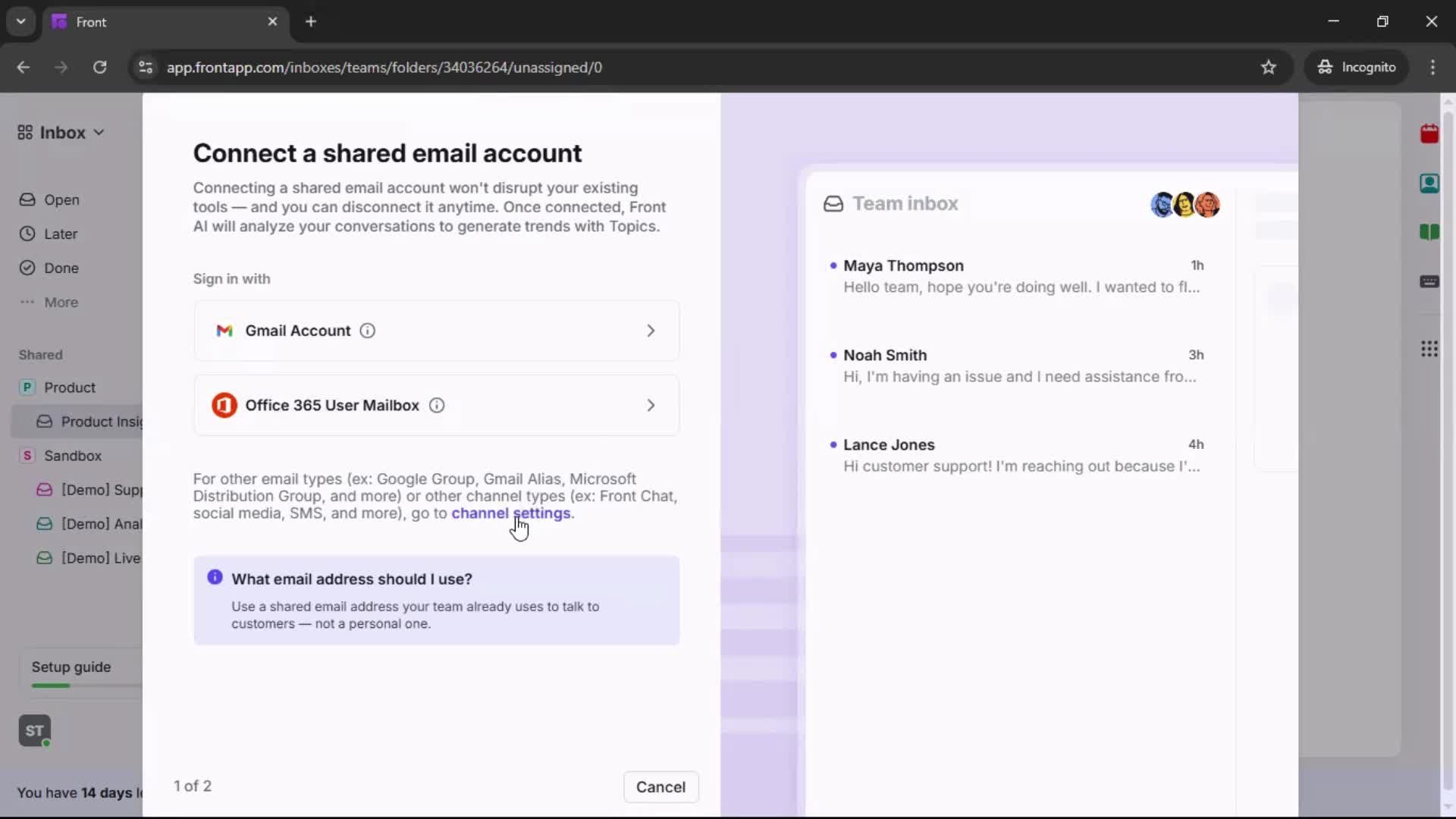1456x819 pixels.
Task: Open keyboard shortcuts panel icon
Action: coord(1430,281)
